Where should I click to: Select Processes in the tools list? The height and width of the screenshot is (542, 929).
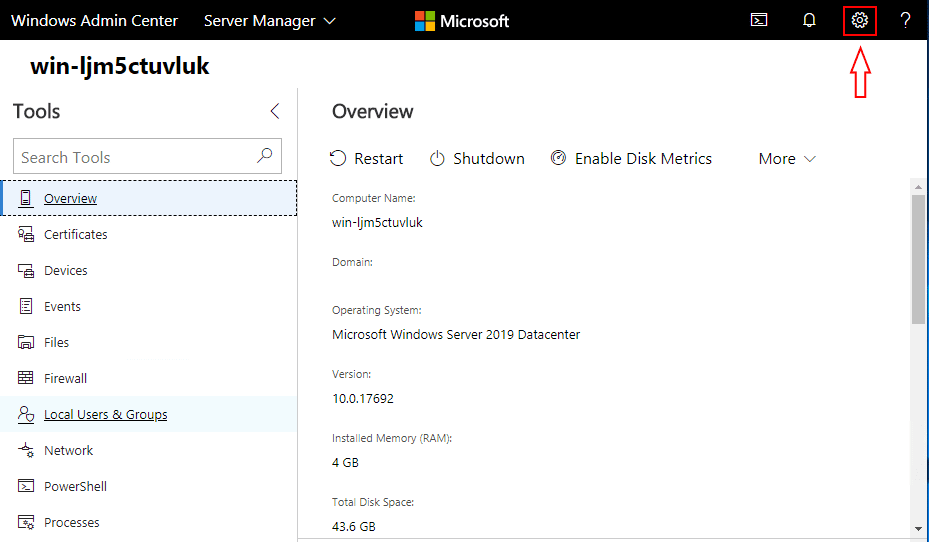pyautogui.click(x=71, y=522)
